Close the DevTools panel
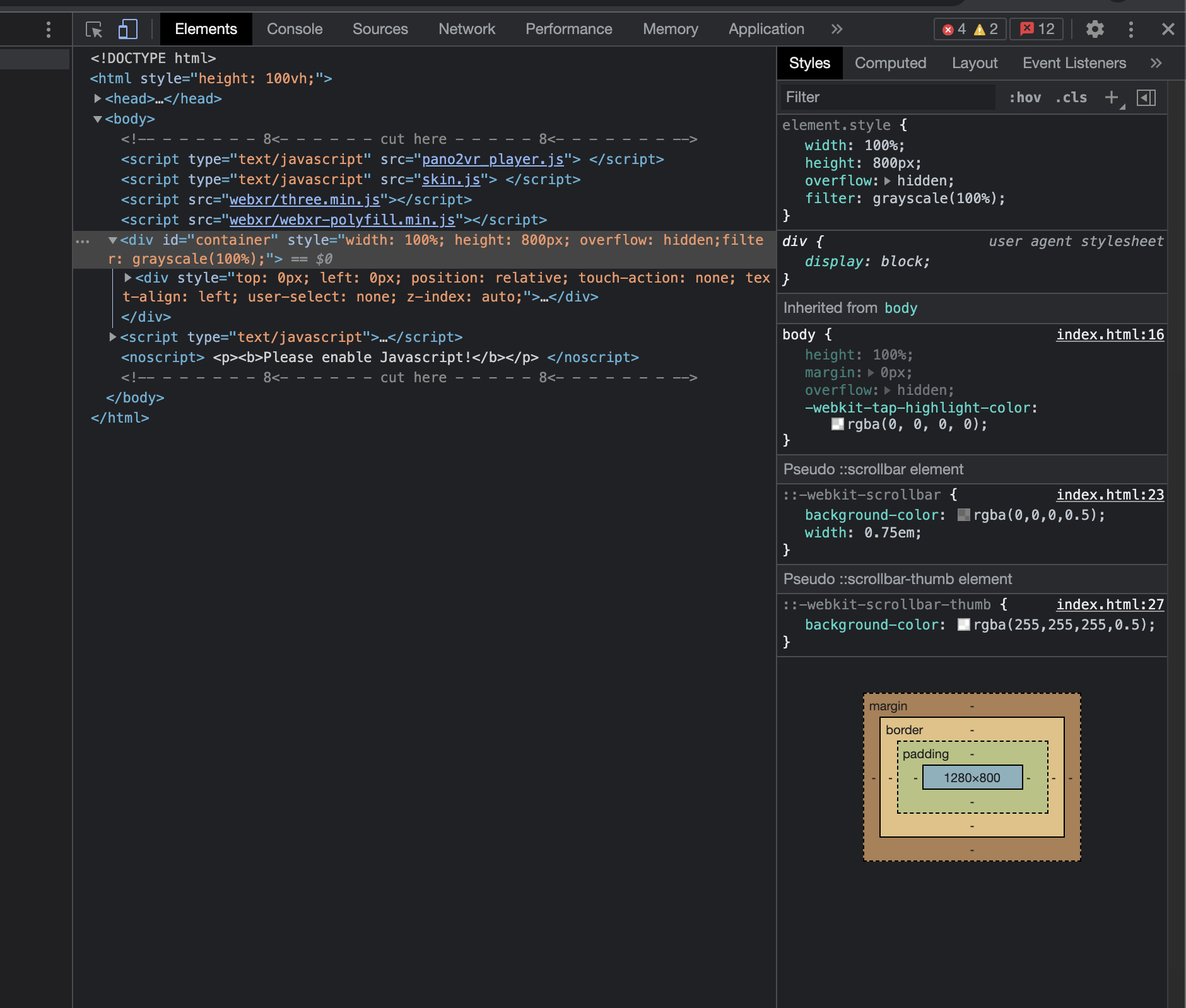The width and height of the screenshot is (1186, 1008). (1168, 30)
